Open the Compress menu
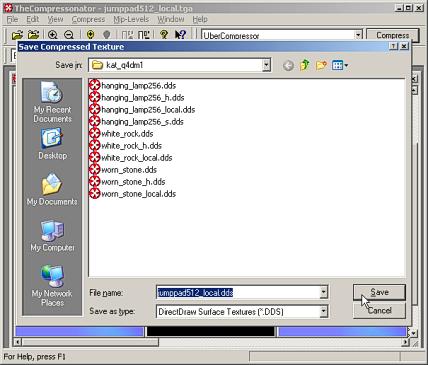The height and width of the screenshot is (365, 428). pyautogui.click(x=88, y=19)
